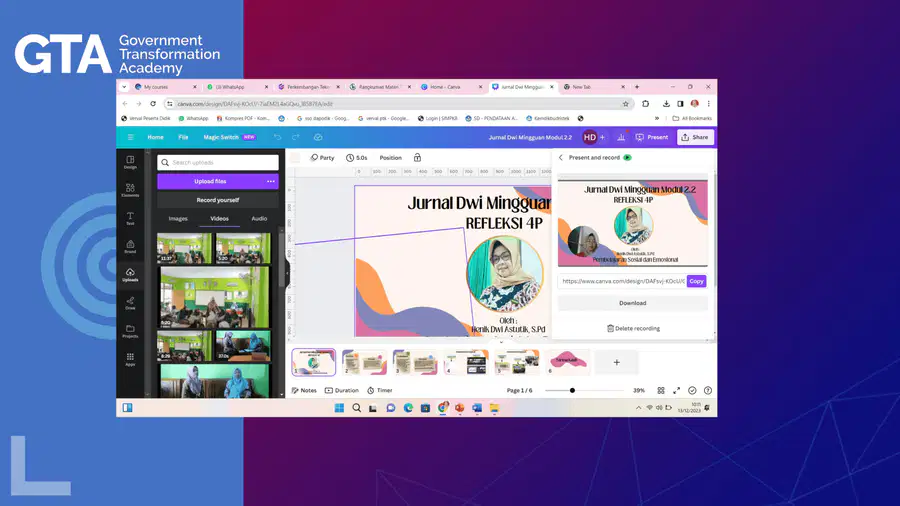This screenshot has width=900, height=506.
Task: Click the canvas background color swatch
Action: coord(295,158)
